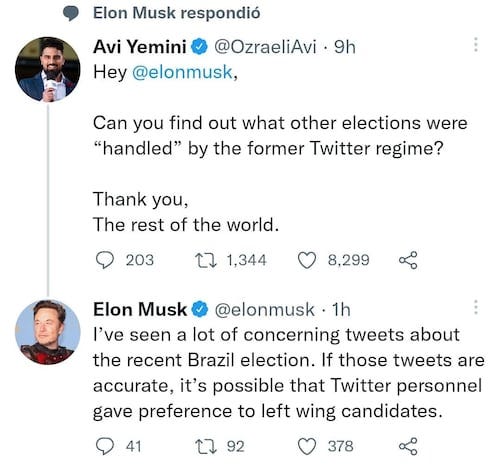Open Avi Yemini's profile name
500x466 pixels.
click(x=140, y=46)
